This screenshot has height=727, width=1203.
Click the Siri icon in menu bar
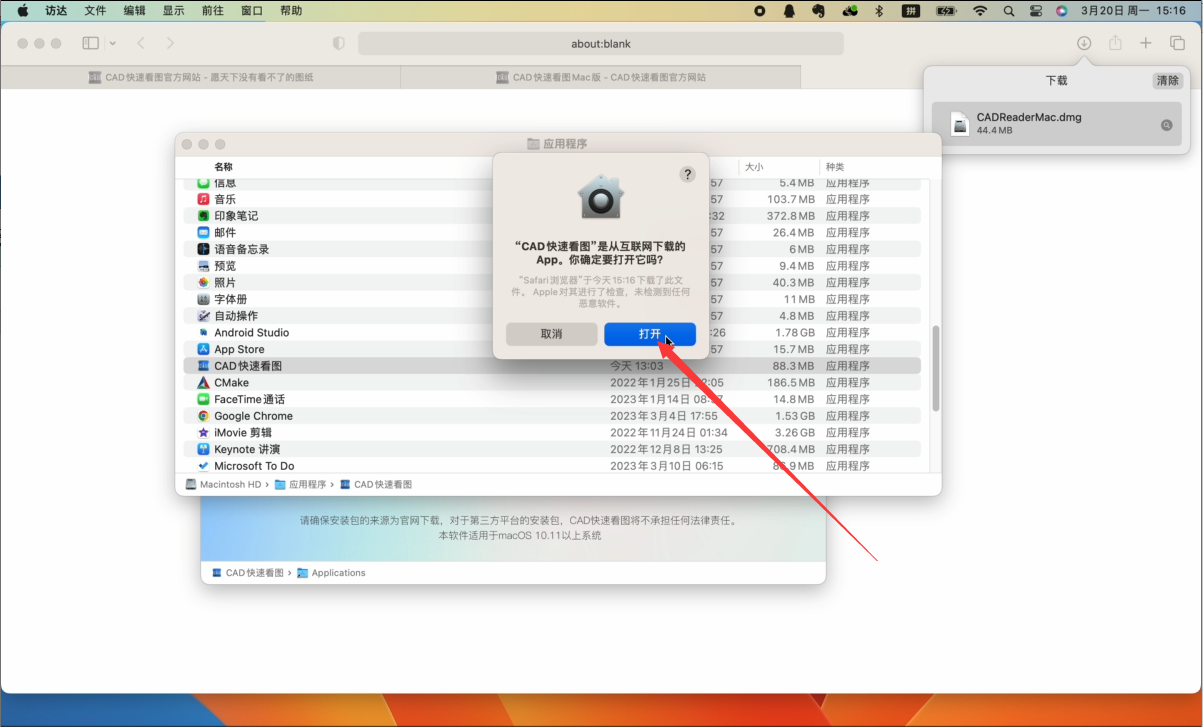click(1062, 11)
